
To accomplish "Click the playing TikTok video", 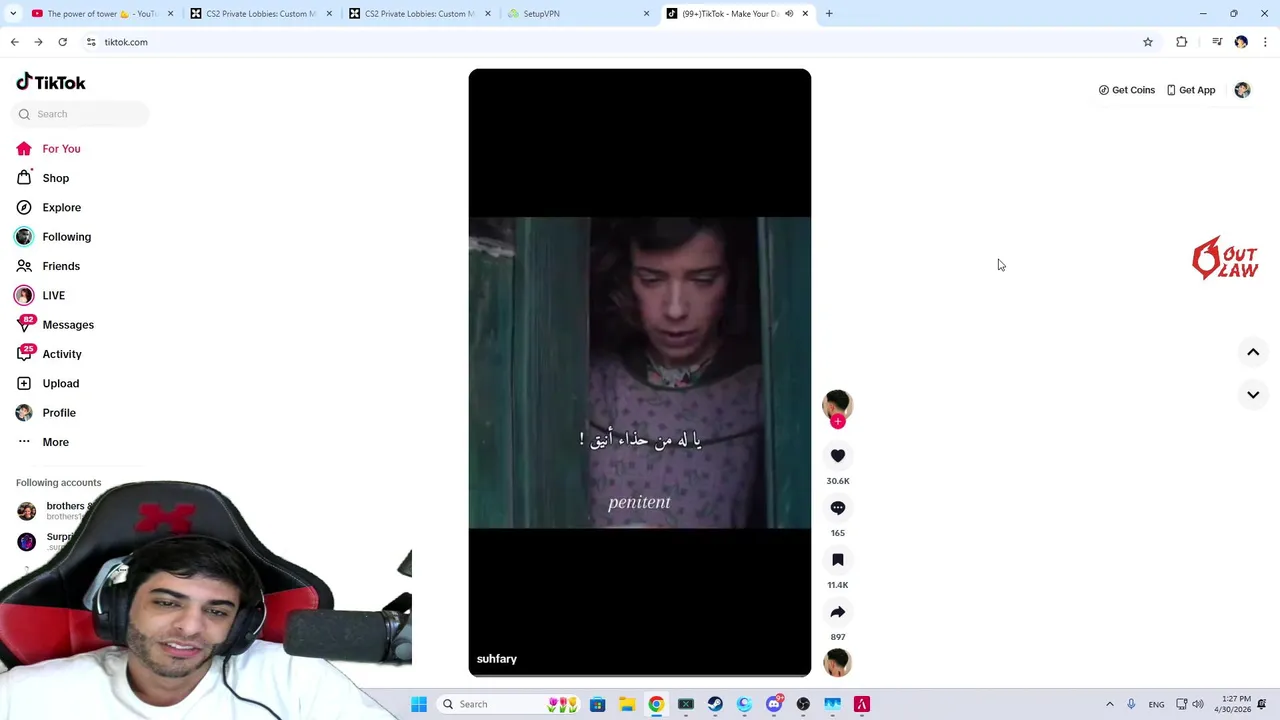I will click(640, 372).
